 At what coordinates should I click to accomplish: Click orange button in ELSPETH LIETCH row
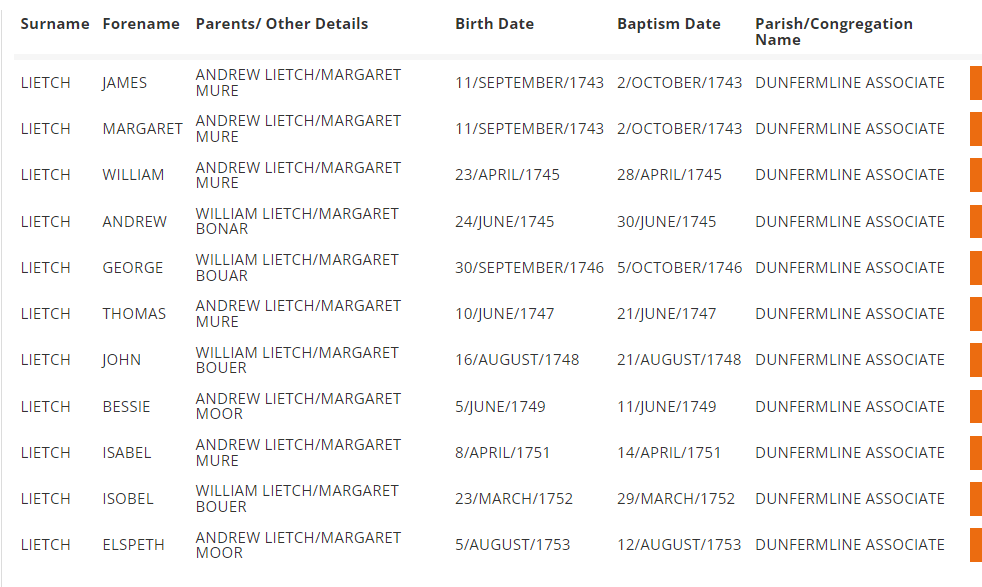tap(975, 545)
